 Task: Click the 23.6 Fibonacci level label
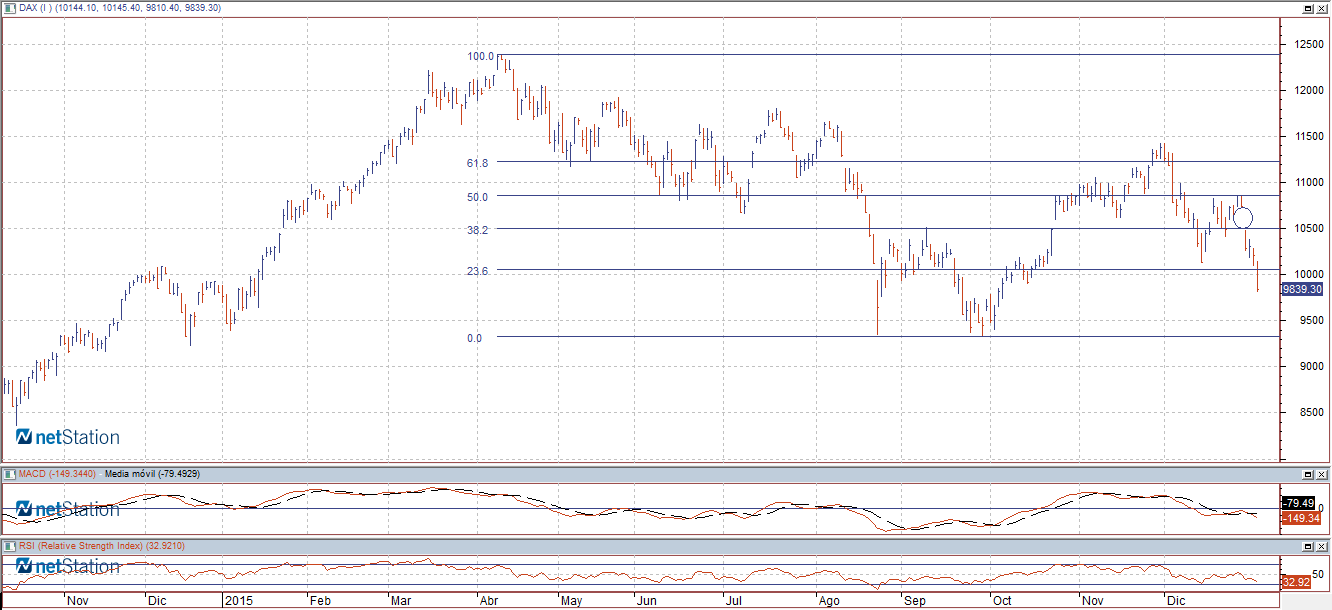[x=477, y=271]
